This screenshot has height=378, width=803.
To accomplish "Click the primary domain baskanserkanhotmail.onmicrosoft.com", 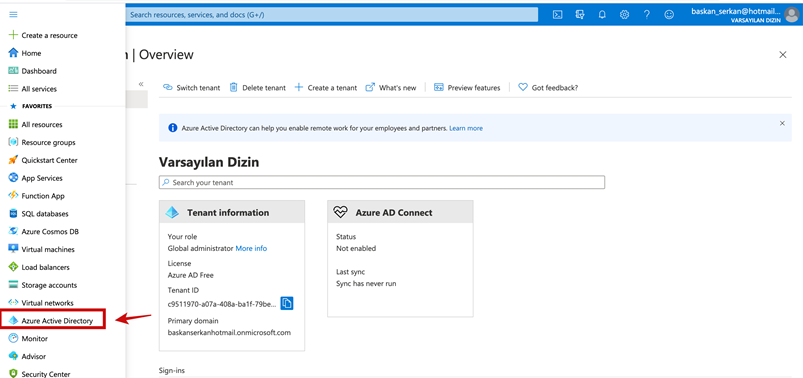I will [x=229, y=332].
